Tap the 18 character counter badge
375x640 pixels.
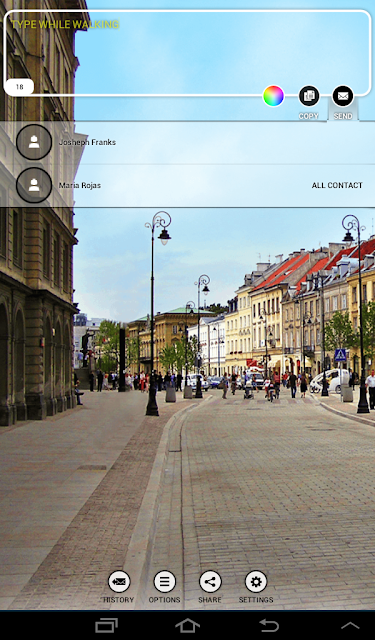coord(19,87)
